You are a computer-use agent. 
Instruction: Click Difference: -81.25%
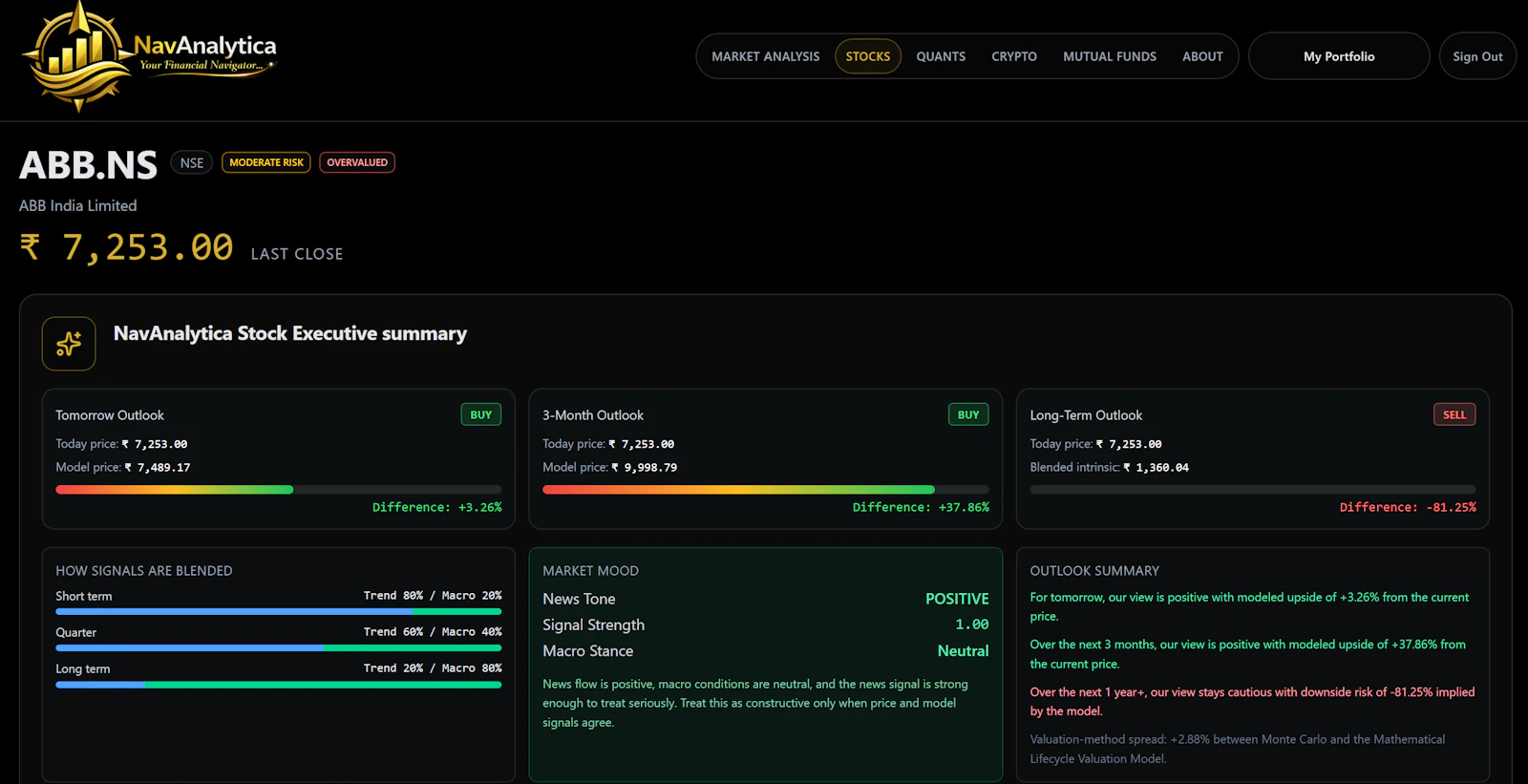coord(1408,507)
